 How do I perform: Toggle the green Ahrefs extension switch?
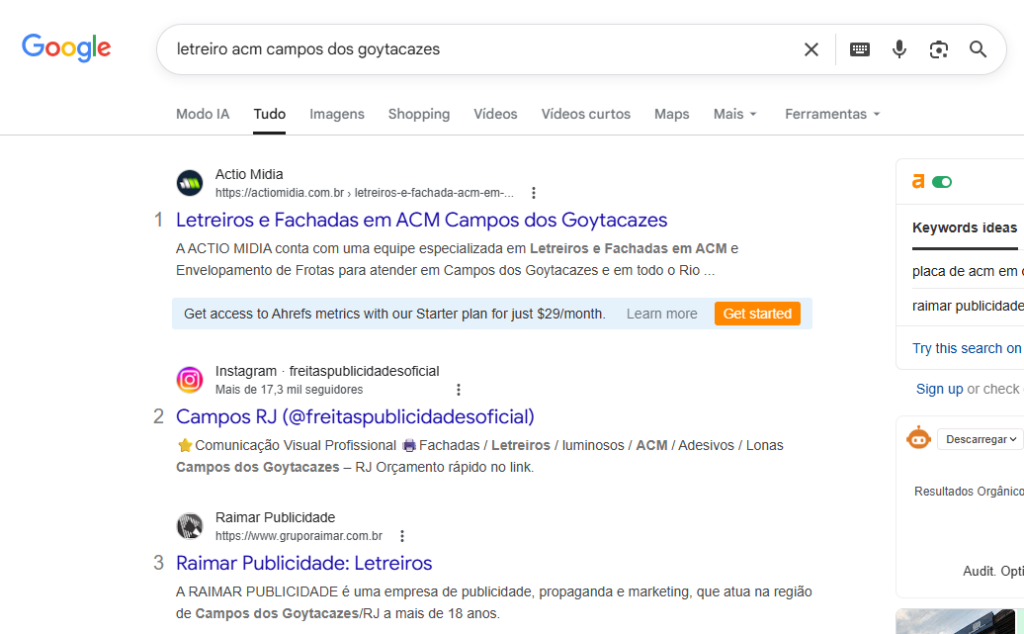click(x=942, y=182)
